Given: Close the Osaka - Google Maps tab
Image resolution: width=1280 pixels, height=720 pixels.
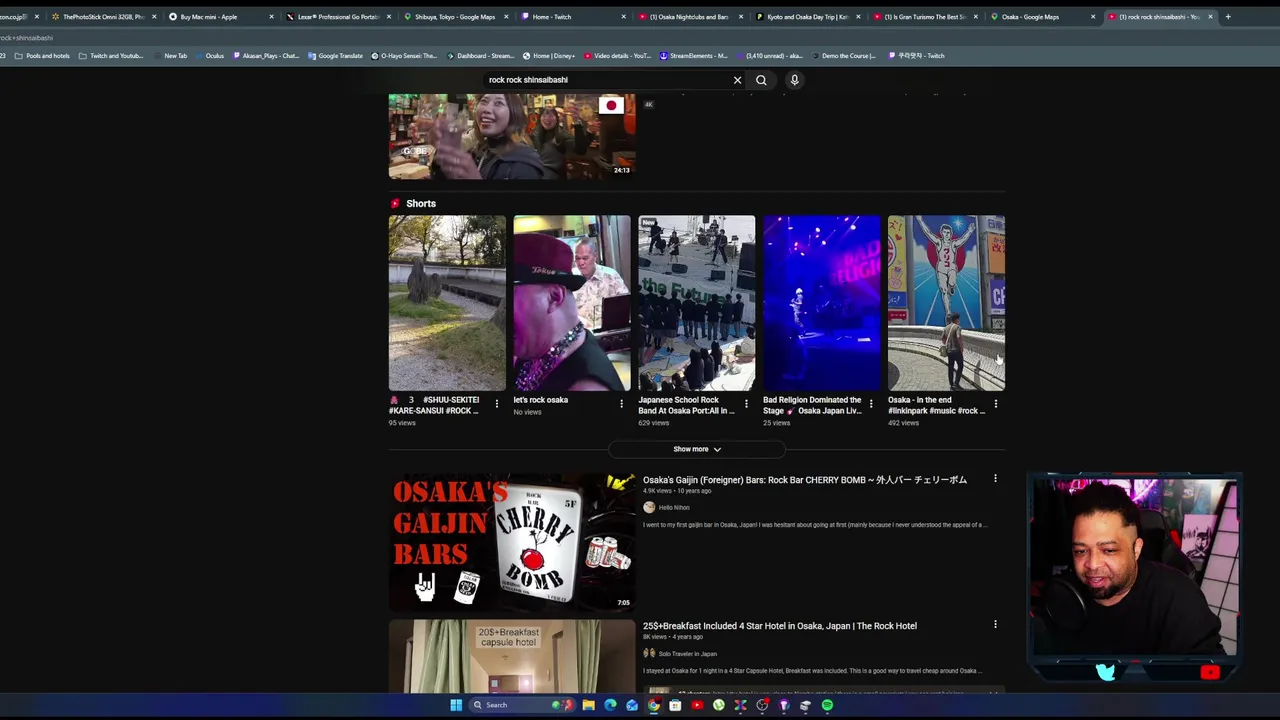Looking at the screenshot, I should tap(1092, 17).
